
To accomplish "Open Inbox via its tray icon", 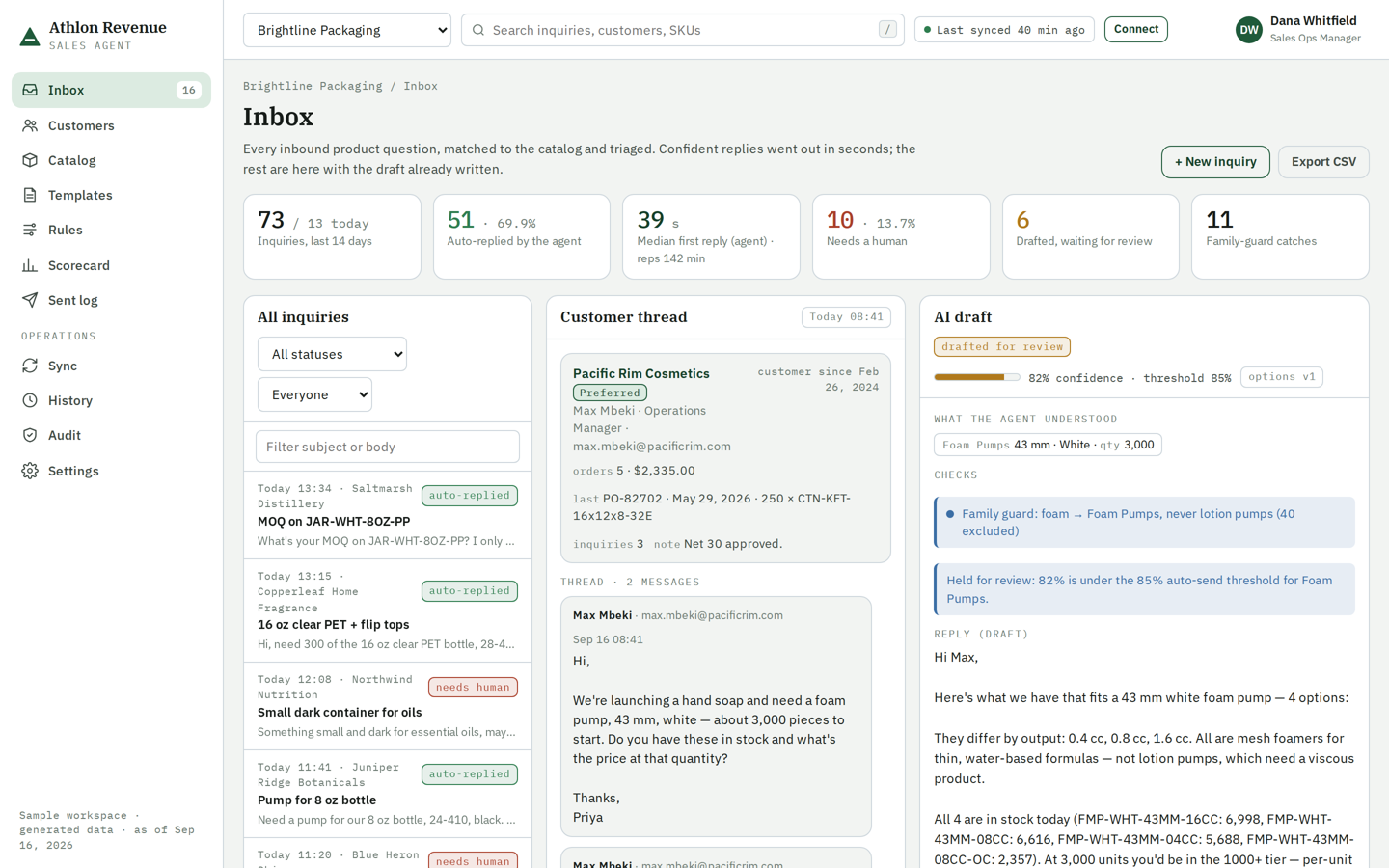I will coord(30,90).
